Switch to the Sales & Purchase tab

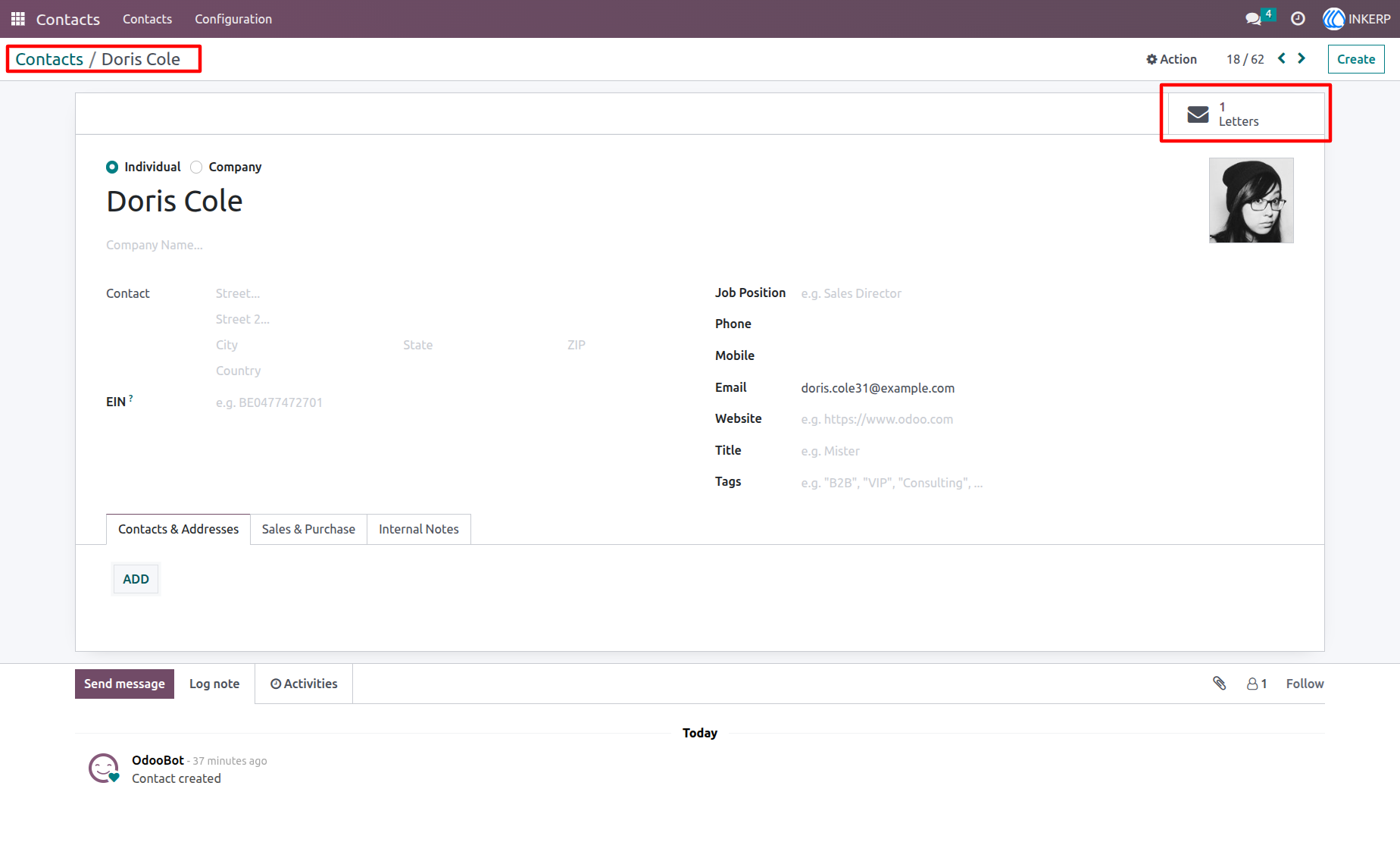(308, 529)
